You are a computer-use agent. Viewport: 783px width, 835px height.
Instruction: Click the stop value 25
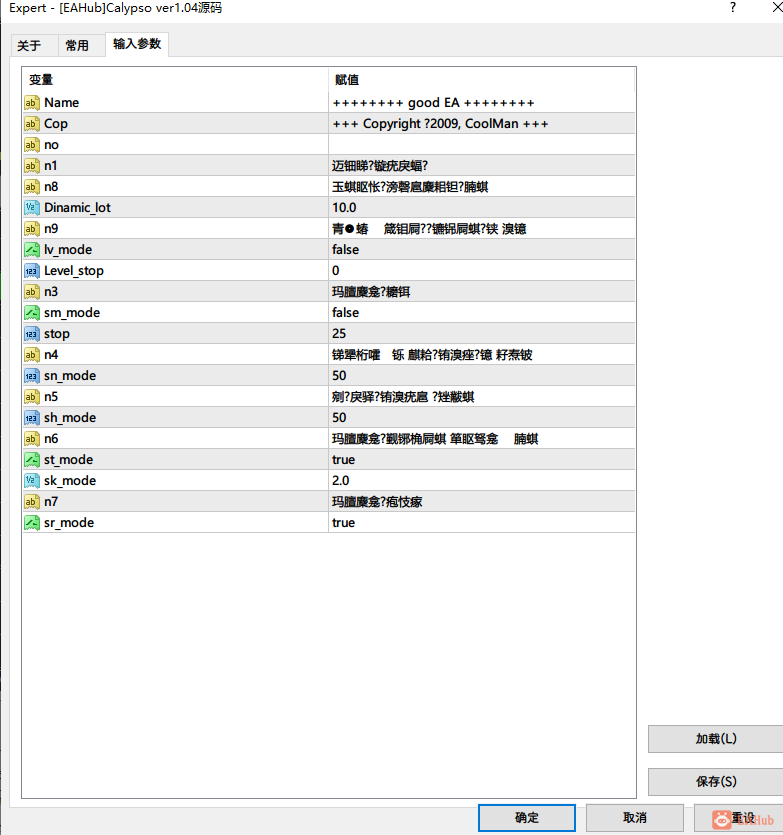coord(339,334)
